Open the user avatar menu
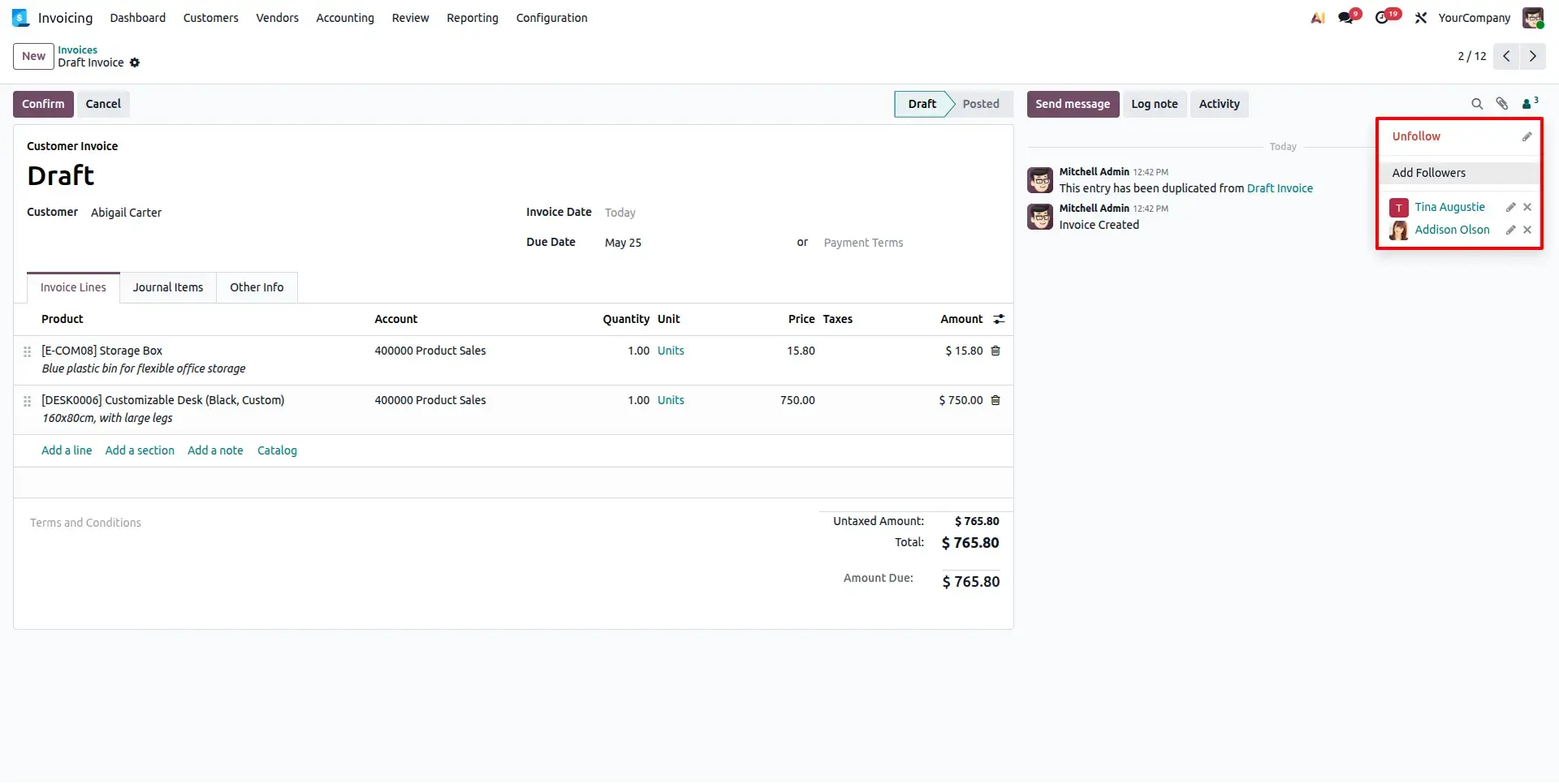Viewport: 1559px width, 784px height. [1533, 18]
